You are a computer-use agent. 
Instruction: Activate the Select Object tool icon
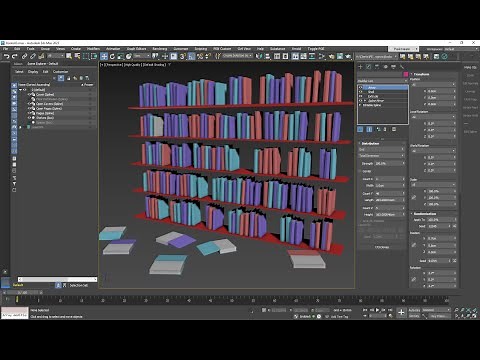coord(69,56)
